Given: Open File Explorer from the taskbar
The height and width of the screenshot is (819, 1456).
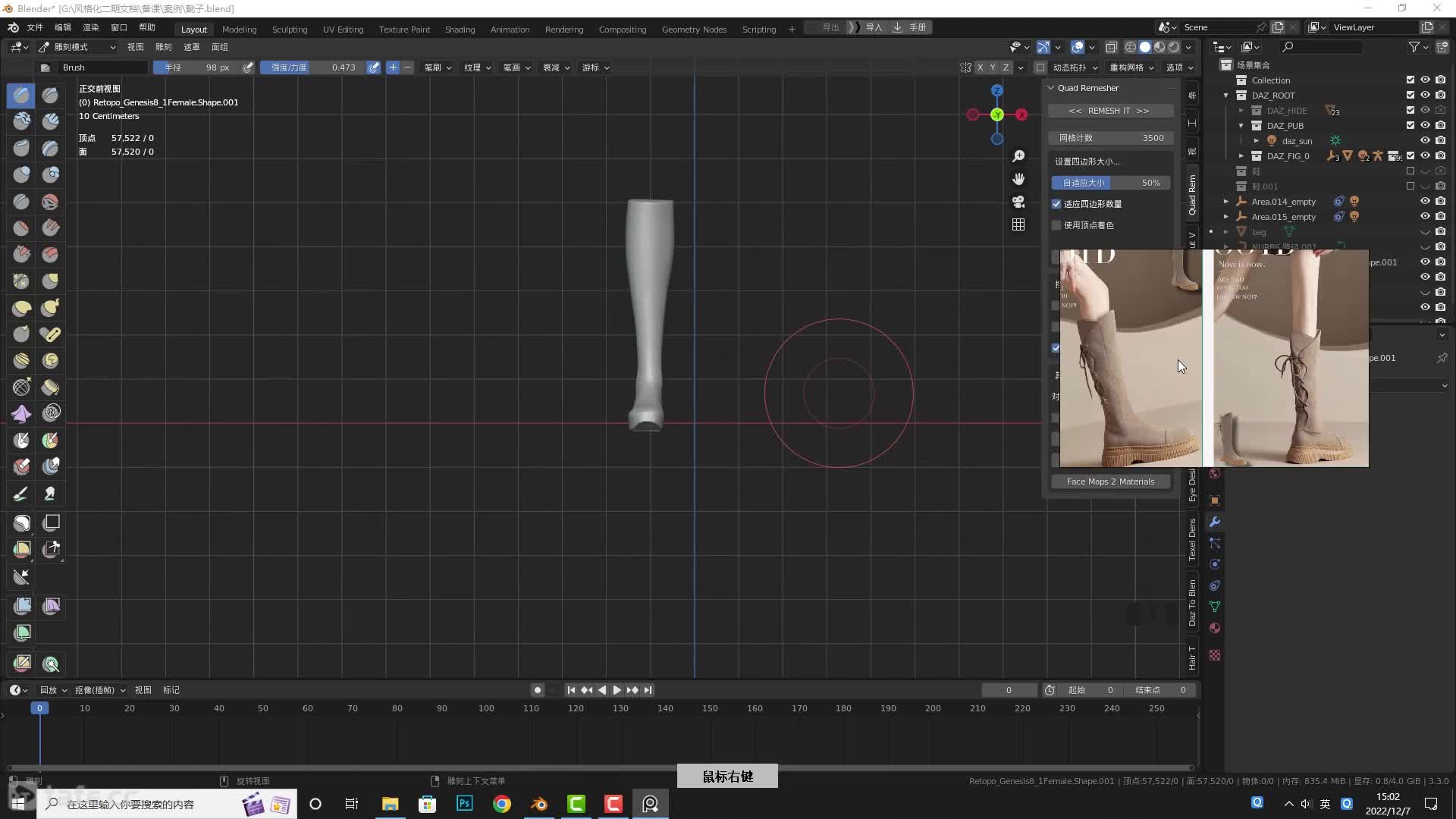Looking at the screenshot, I should coord(391,804).
